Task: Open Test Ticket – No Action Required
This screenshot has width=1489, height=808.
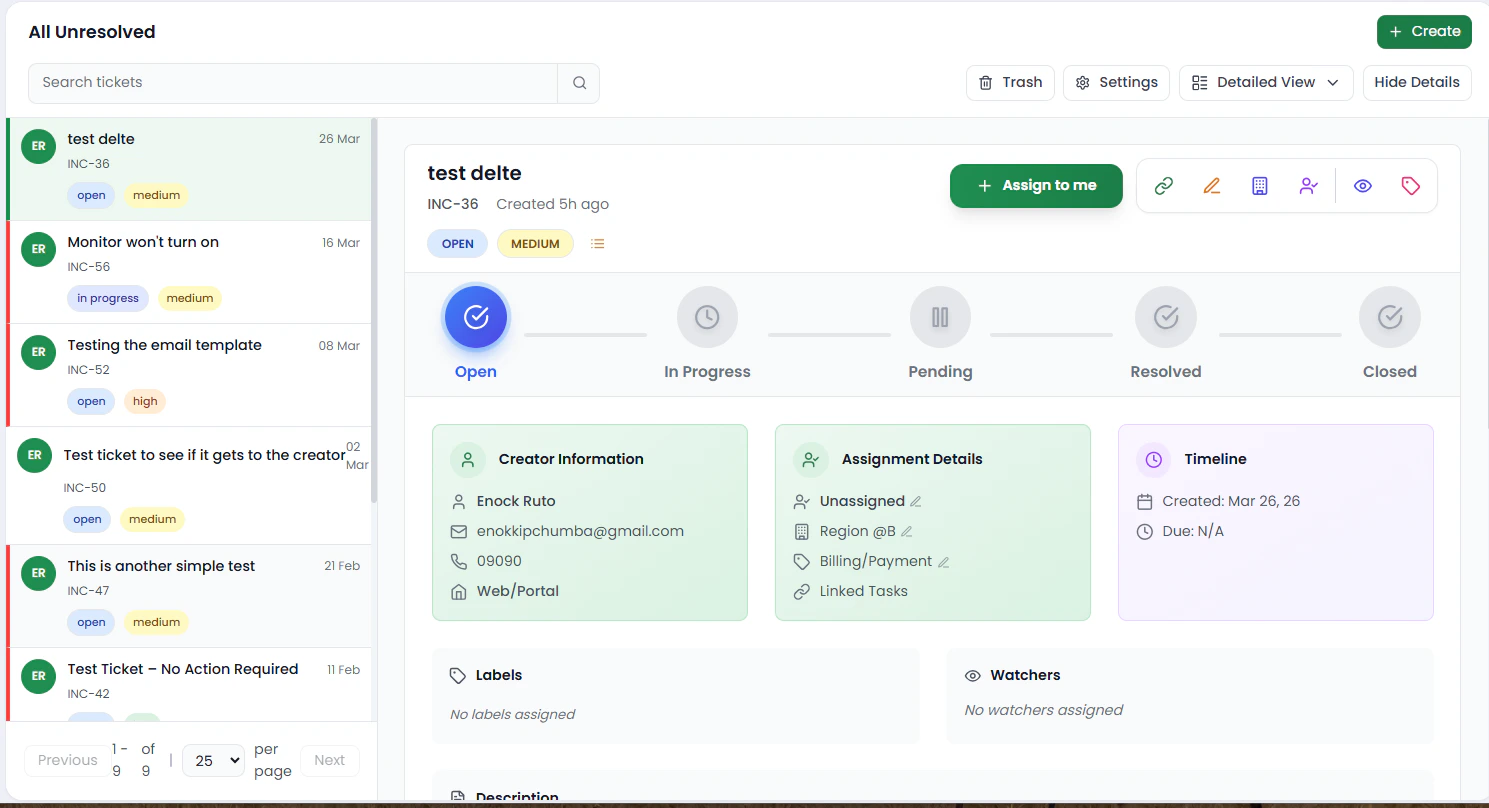Action: pos(190,685)
